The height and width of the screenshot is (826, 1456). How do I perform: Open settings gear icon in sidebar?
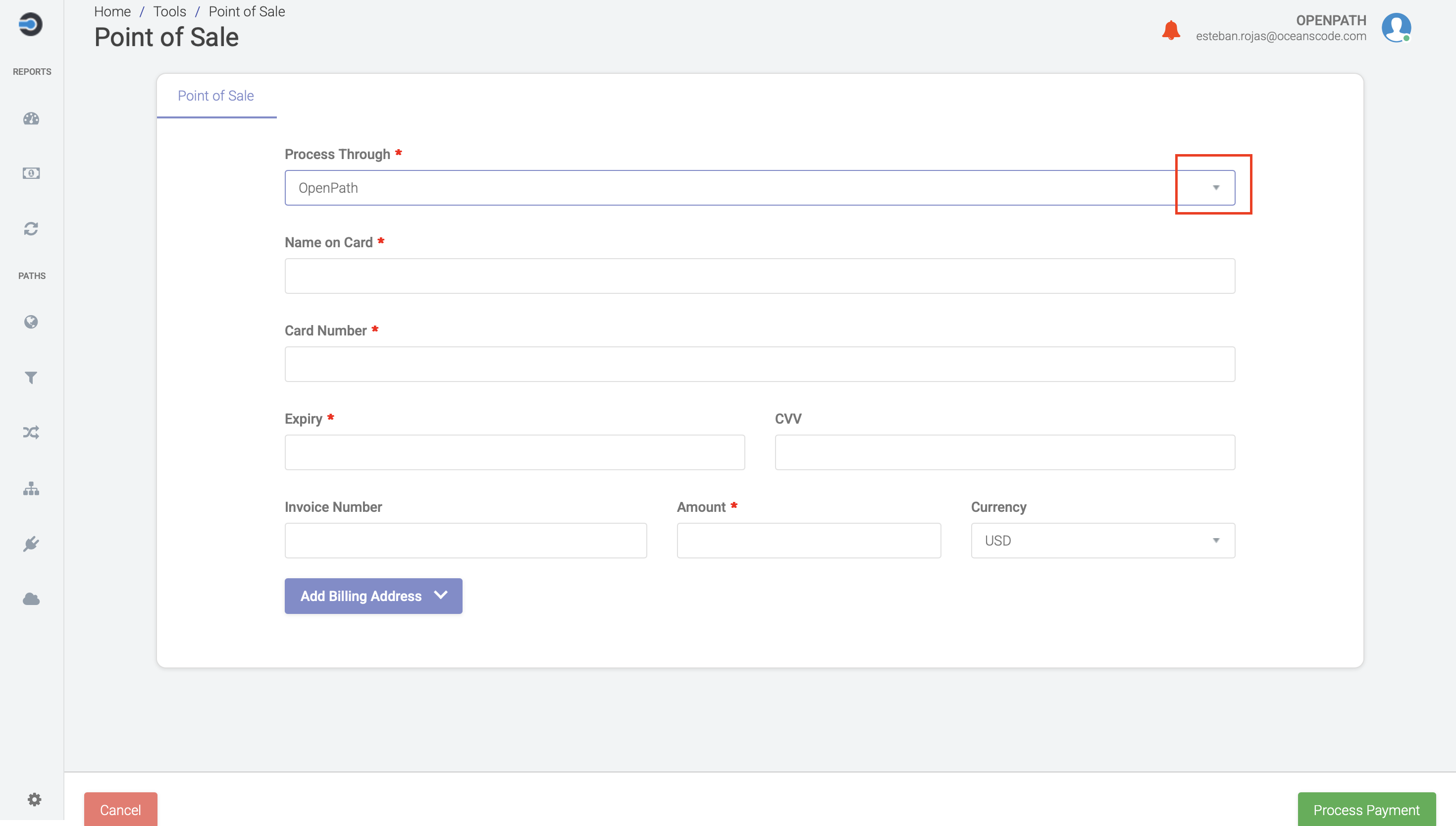35,799
